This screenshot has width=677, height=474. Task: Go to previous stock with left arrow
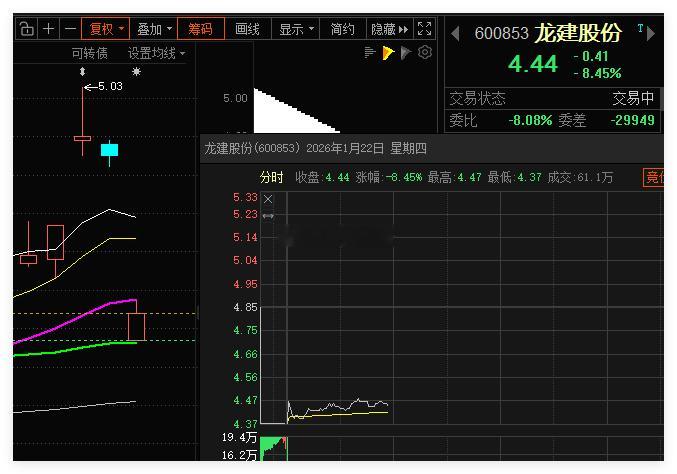click(x=455, y=33)
